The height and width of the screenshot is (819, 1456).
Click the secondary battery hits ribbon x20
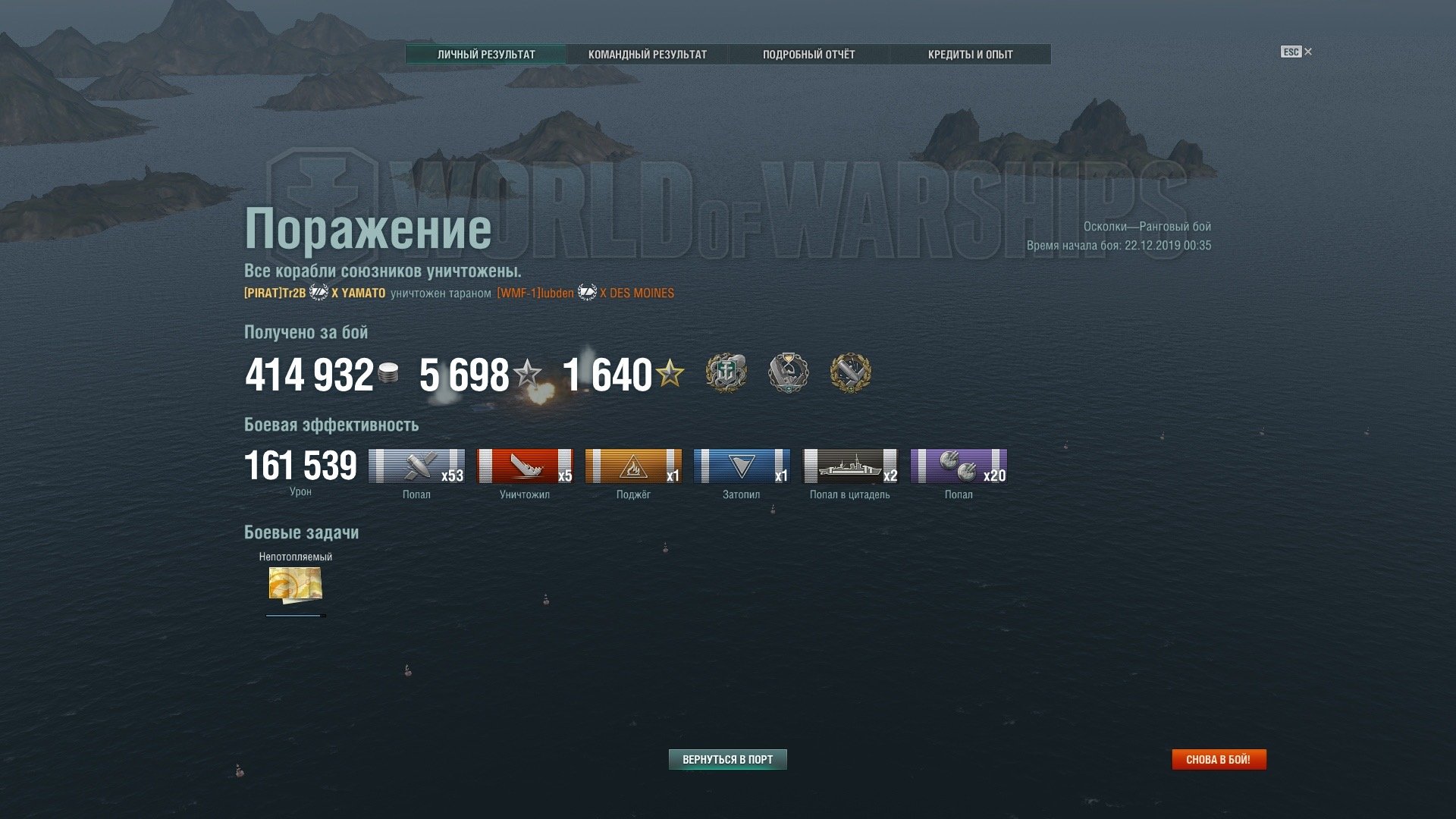959,466
